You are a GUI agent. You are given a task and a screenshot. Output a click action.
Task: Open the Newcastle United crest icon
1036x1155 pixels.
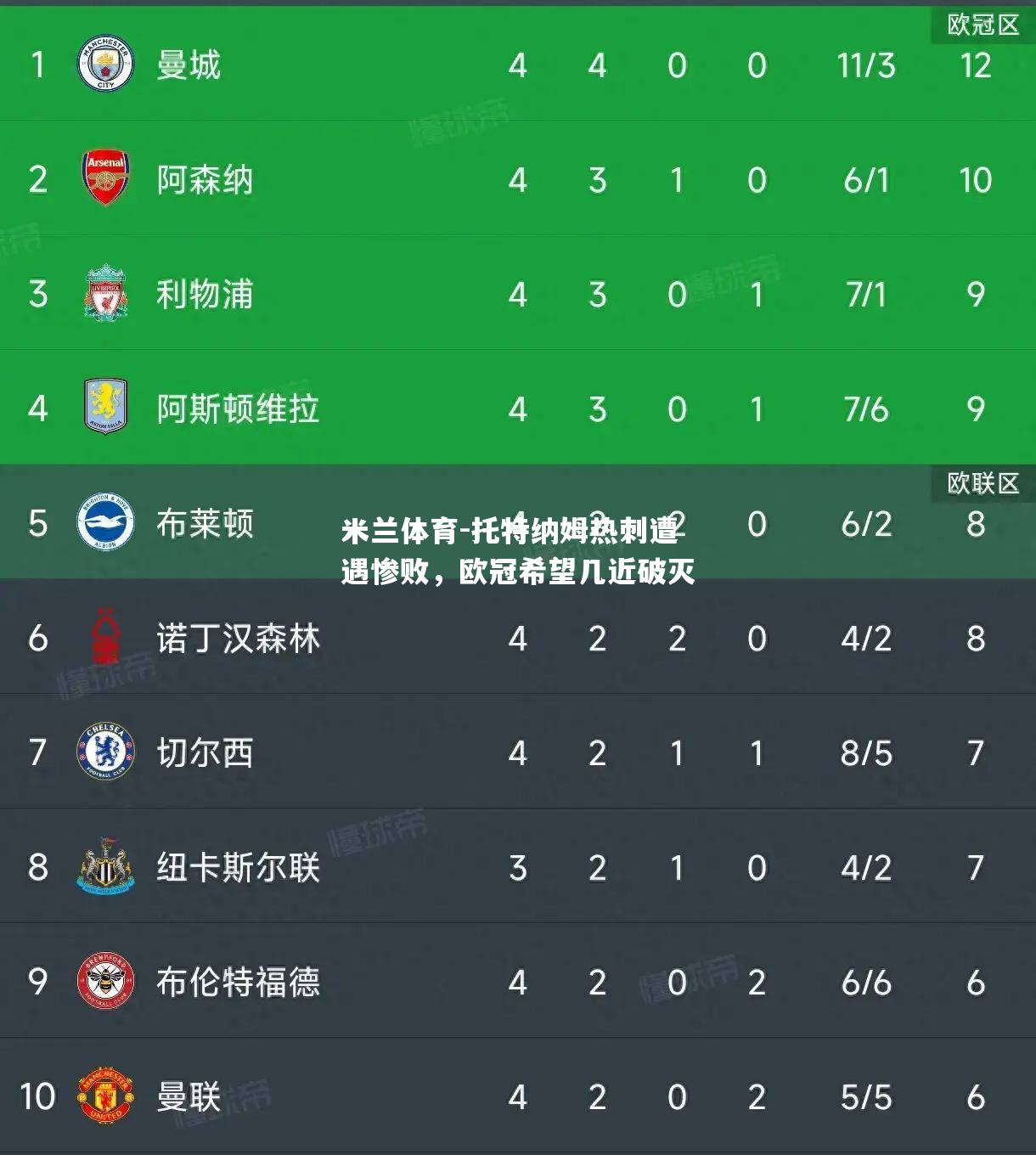click(105, 866)
